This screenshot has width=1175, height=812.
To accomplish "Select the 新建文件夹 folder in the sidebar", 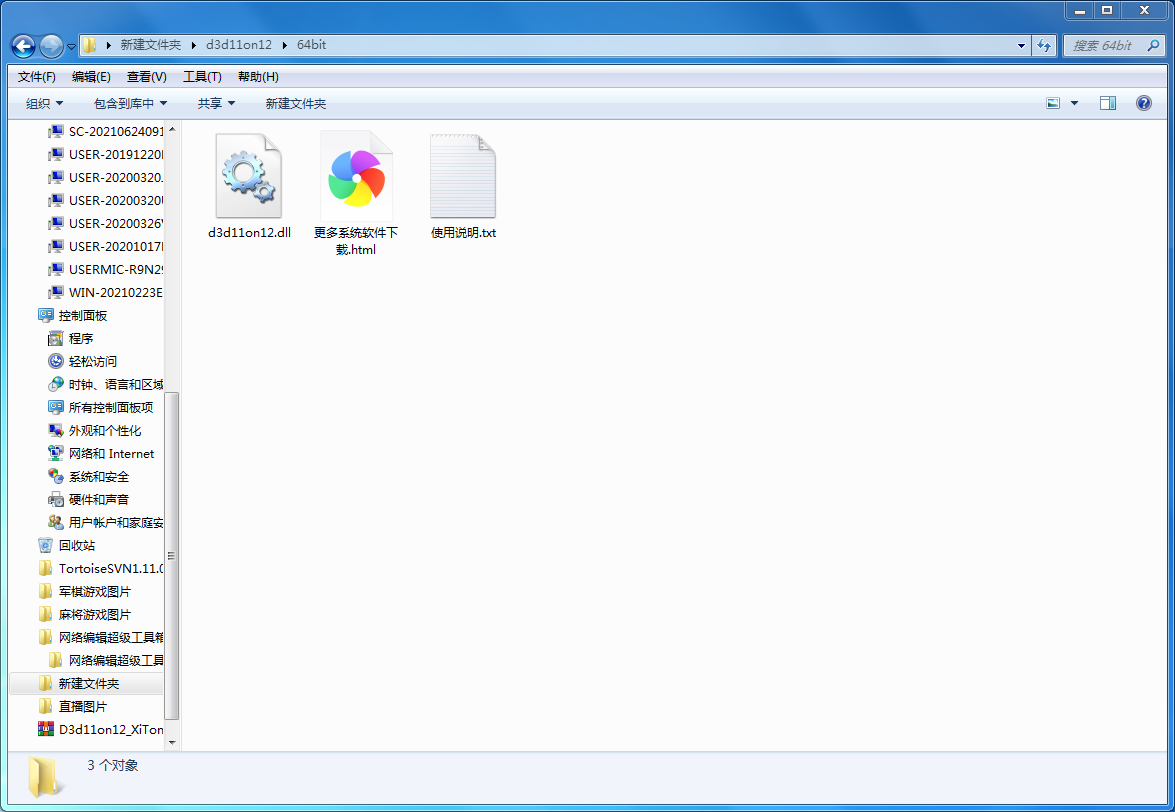I will click(x=88, y=683).
